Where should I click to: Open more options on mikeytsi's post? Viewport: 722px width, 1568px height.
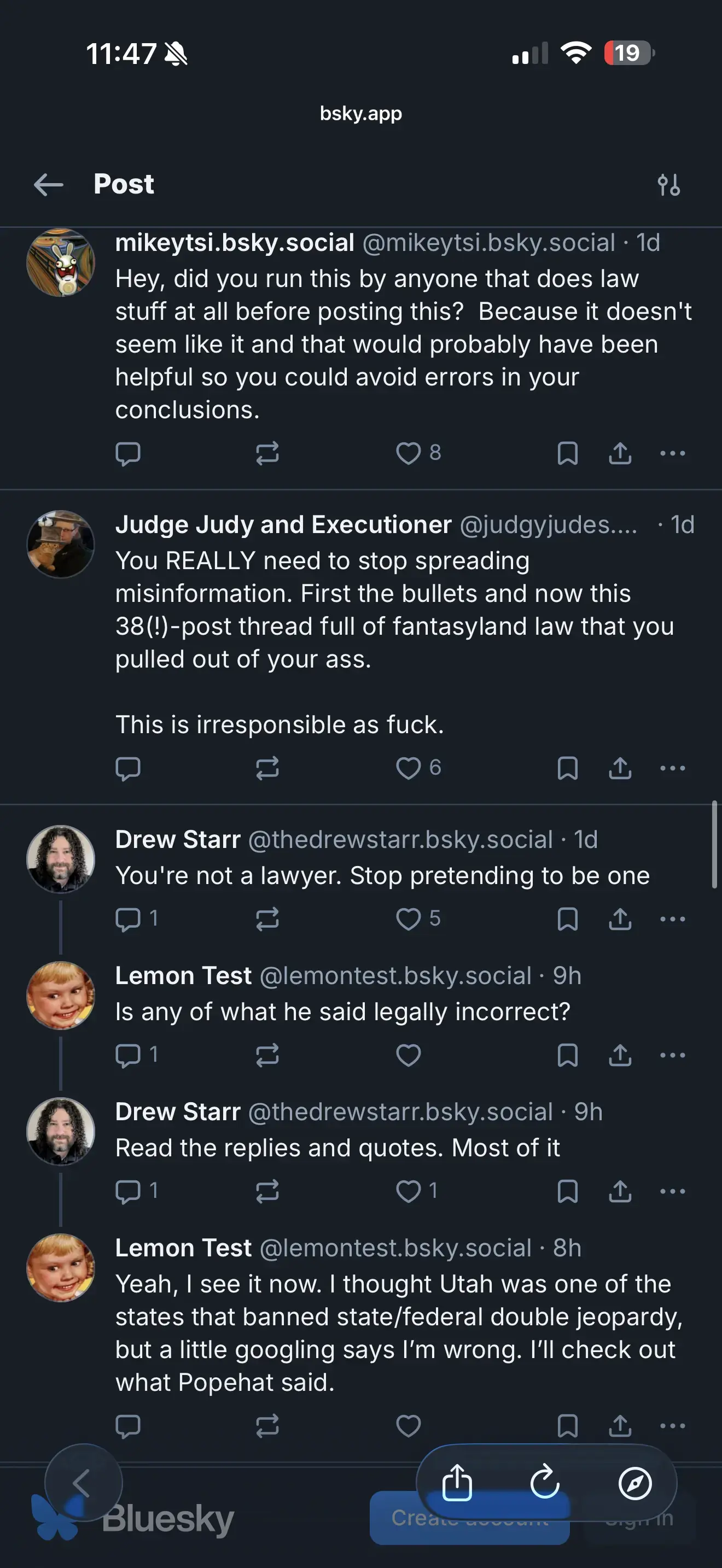point(672,453)
